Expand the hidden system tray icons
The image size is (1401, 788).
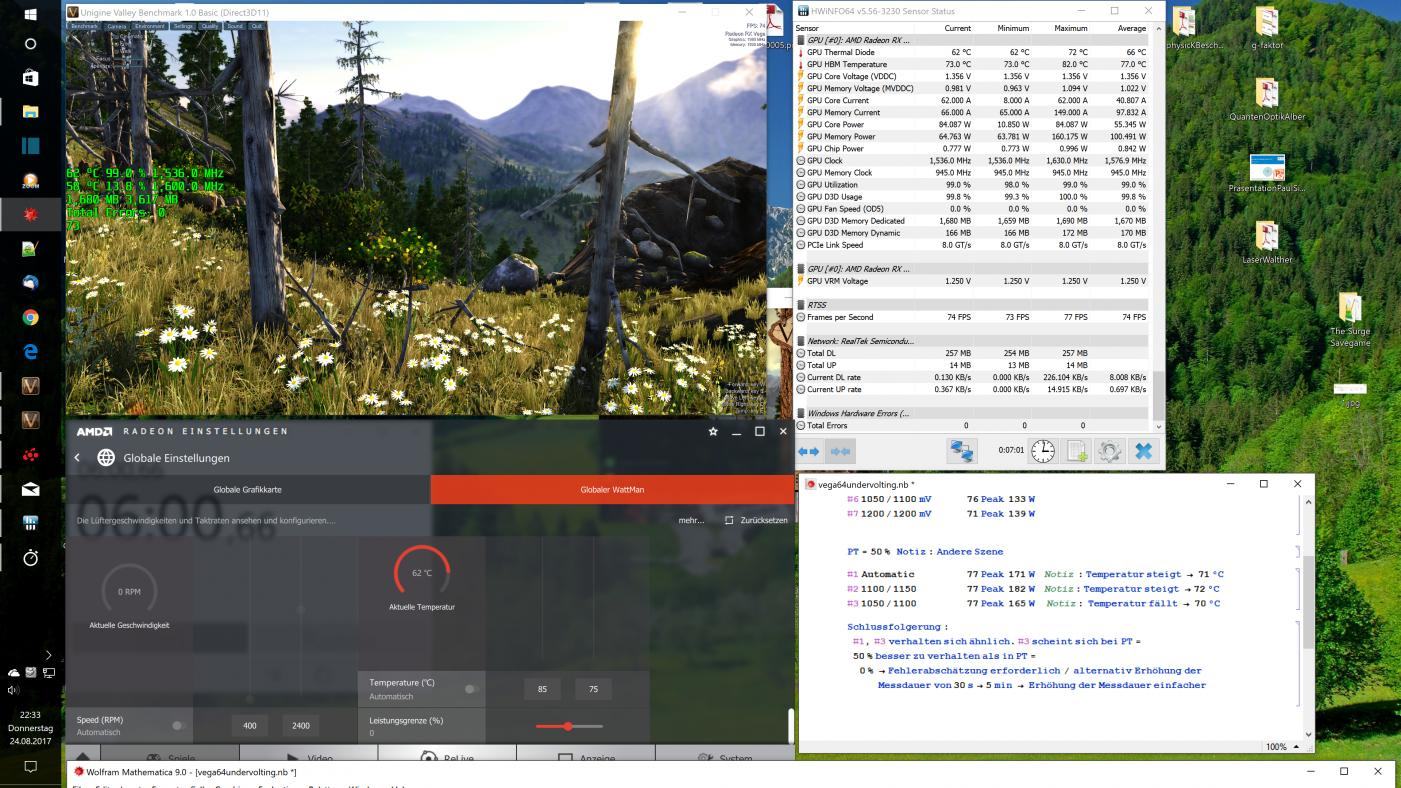point(48,655)
